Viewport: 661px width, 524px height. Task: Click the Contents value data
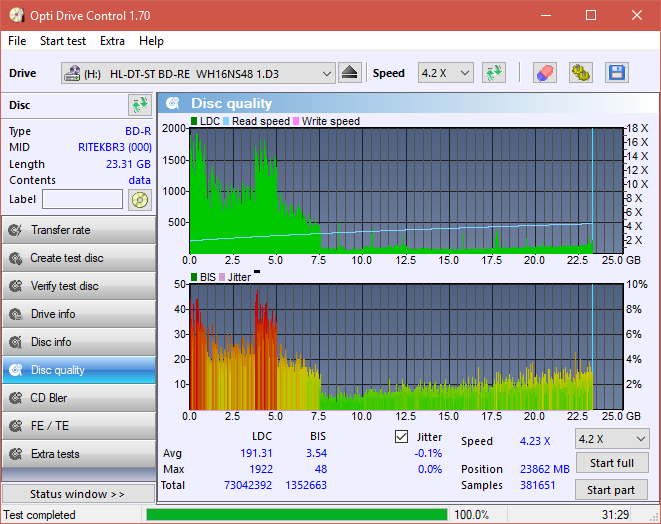tap(140, 180)
